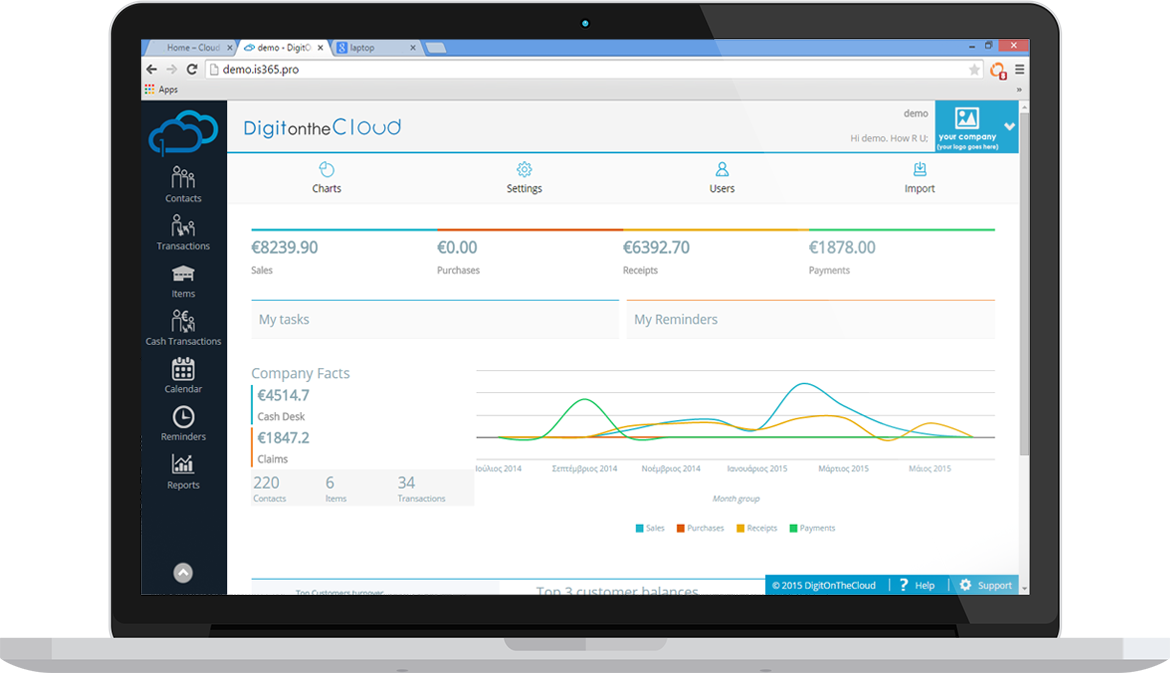Click the browser forward arrow
The image size is (1170, 673).
click(x=172, y=69)
